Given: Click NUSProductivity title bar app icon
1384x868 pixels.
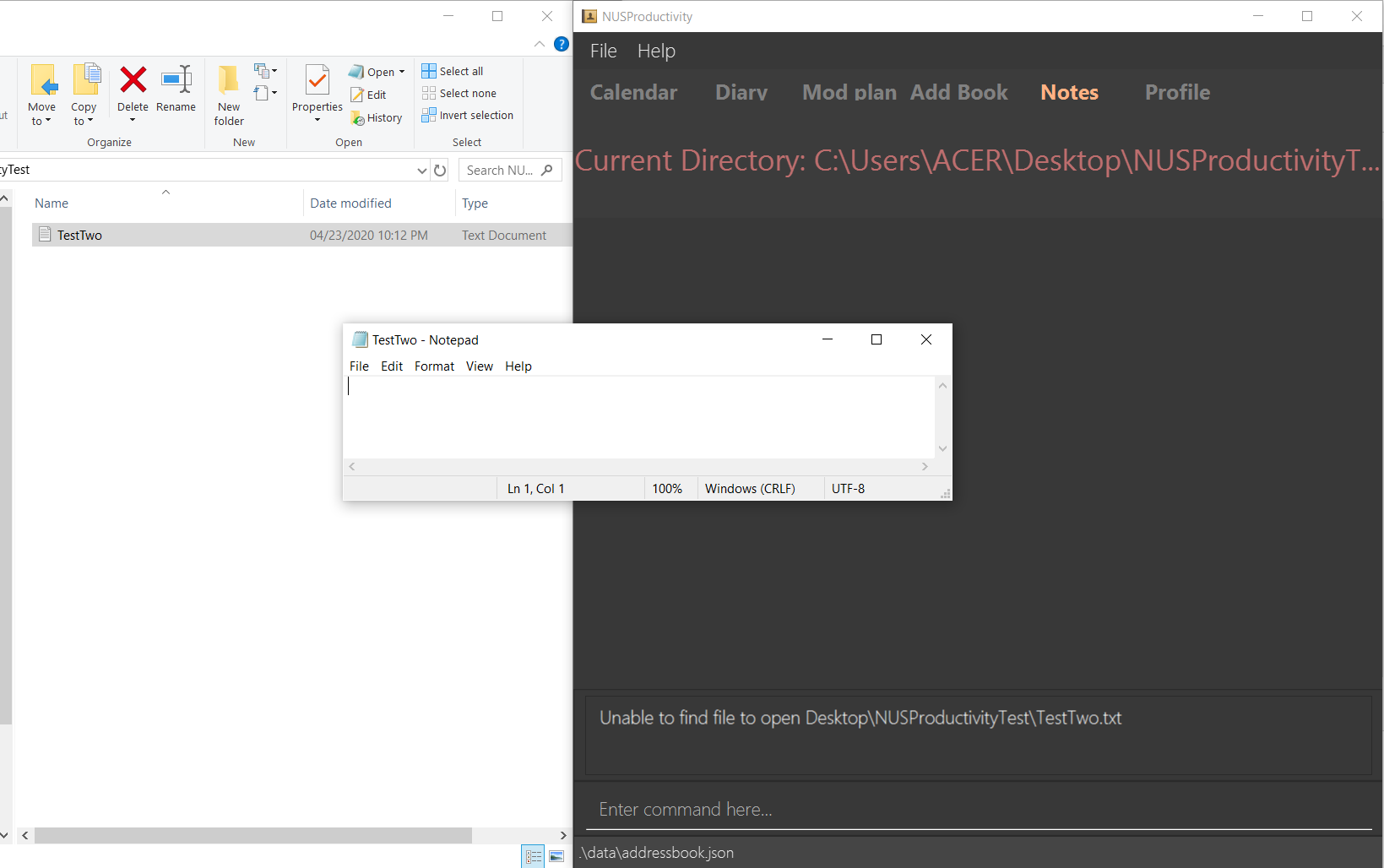Looking at the screenshot, I should click(589, 16).
